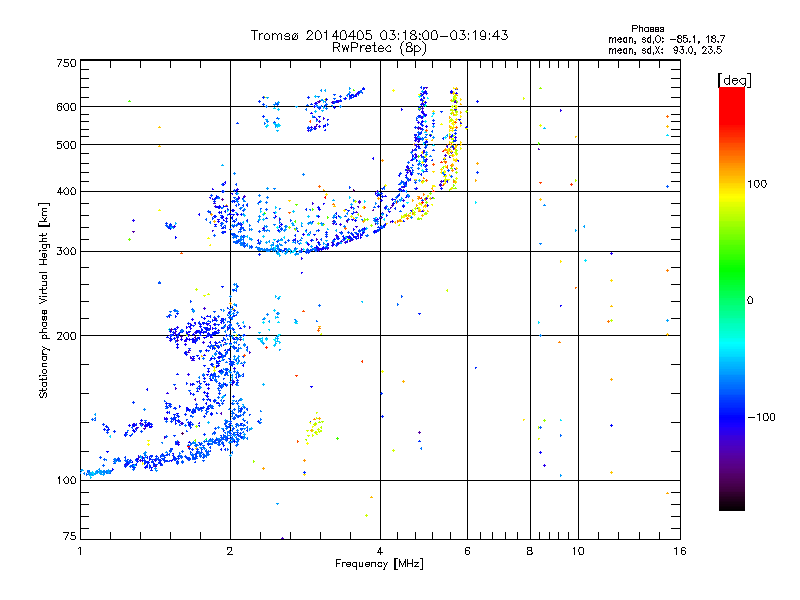Click the y-axis '200' tick label
The width and height of the screenshot is (800, 600).
click(x=66, y=336)
